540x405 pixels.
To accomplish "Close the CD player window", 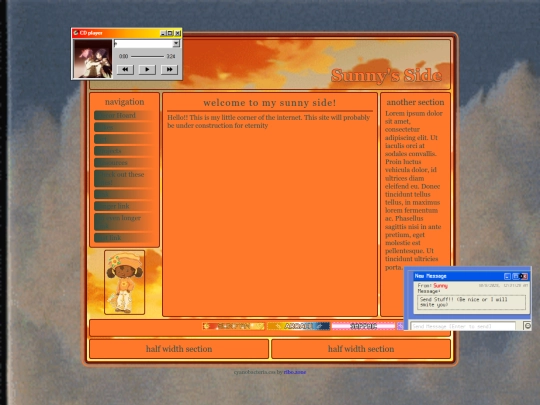I will 177,33.
